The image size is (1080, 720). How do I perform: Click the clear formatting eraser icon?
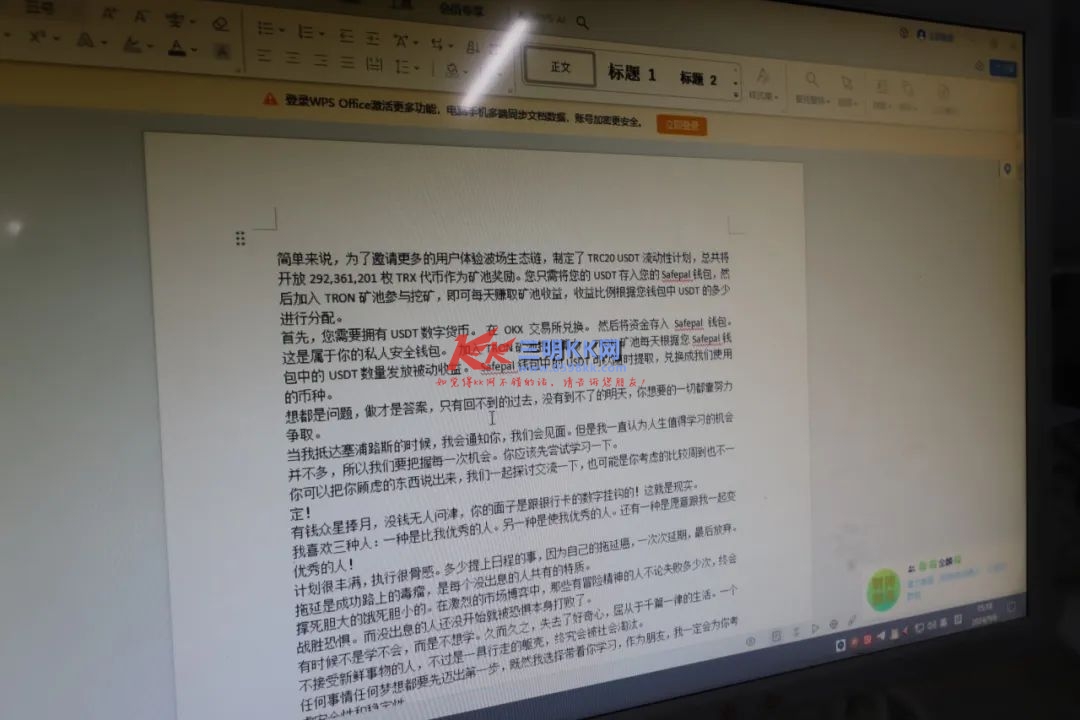219,23
